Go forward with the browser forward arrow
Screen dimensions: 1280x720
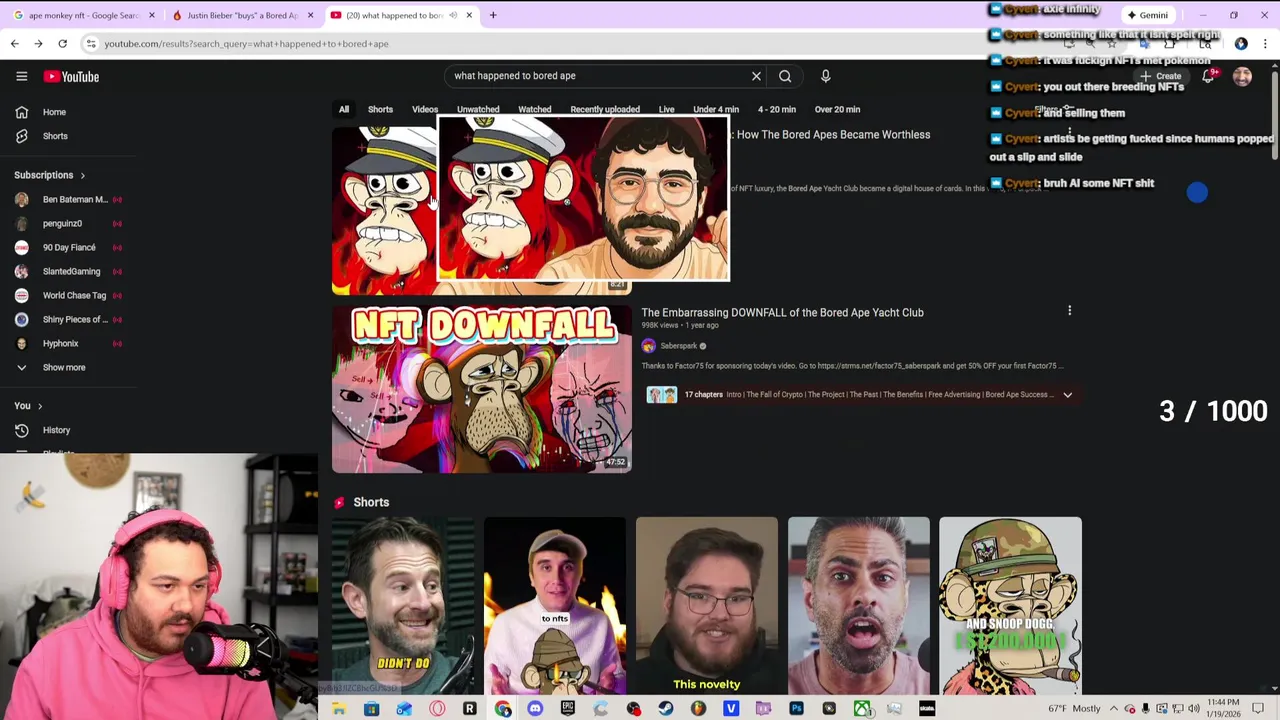coord(38,44)
